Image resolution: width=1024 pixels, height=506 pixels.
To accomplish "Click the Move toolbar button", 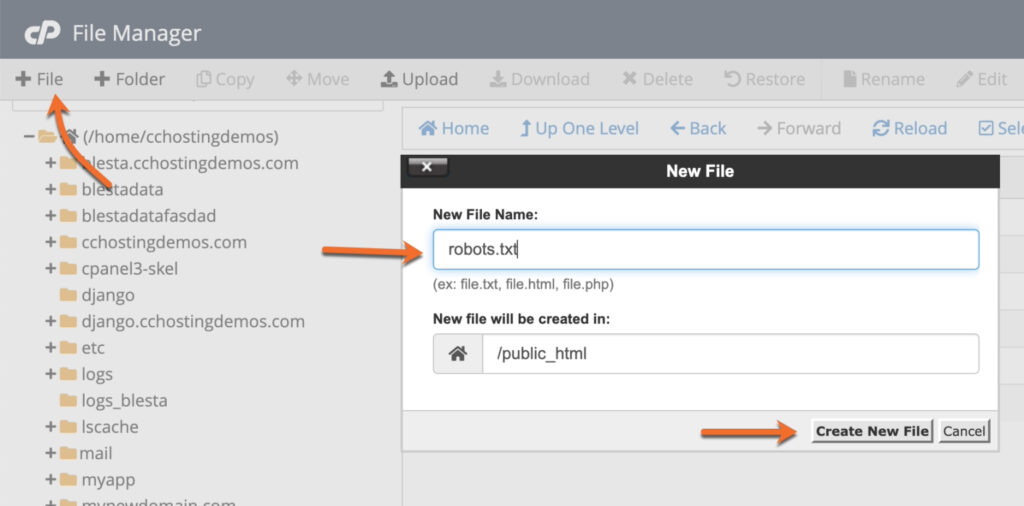I will tap(317, 80).
